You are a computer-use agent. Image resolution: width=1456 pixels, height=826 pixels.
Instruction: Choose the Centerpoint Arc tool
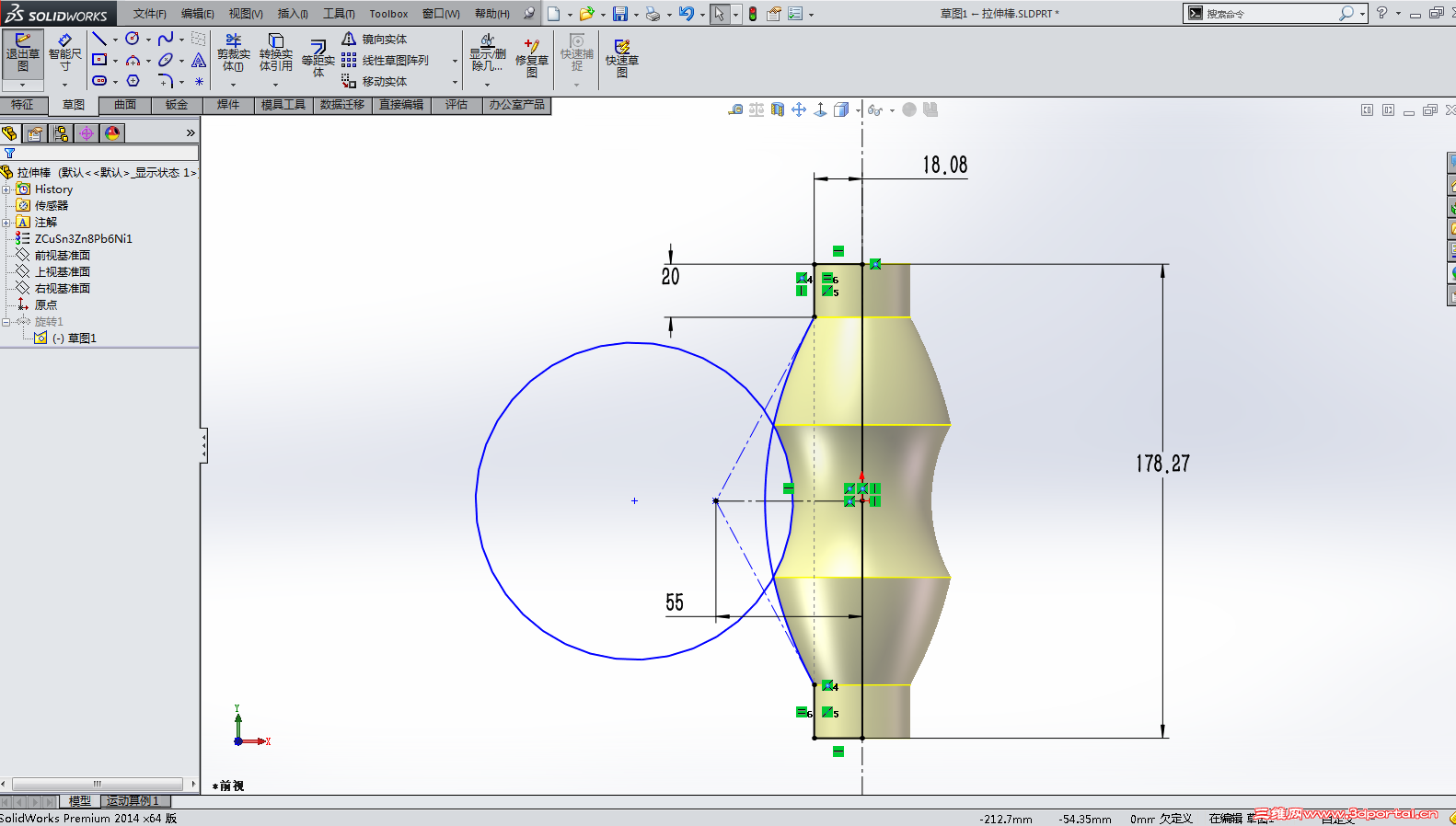(x=133, y=60)
